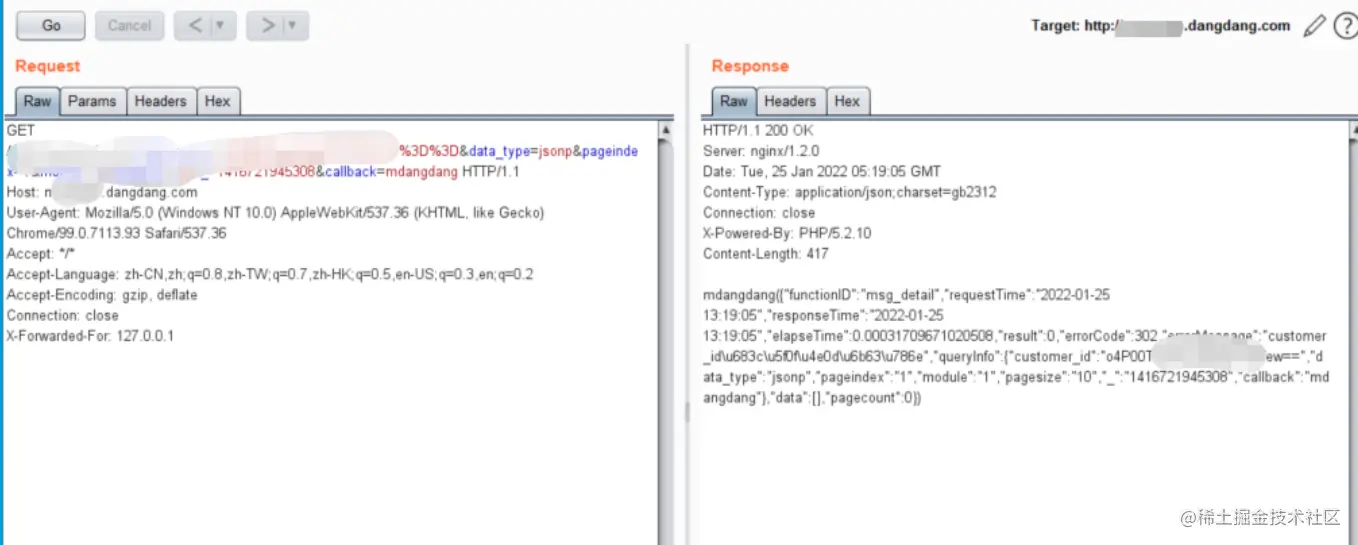Click the Chrome/99.0.7113.93 Safari line
Screen dimensions: 1358x545
116,233
